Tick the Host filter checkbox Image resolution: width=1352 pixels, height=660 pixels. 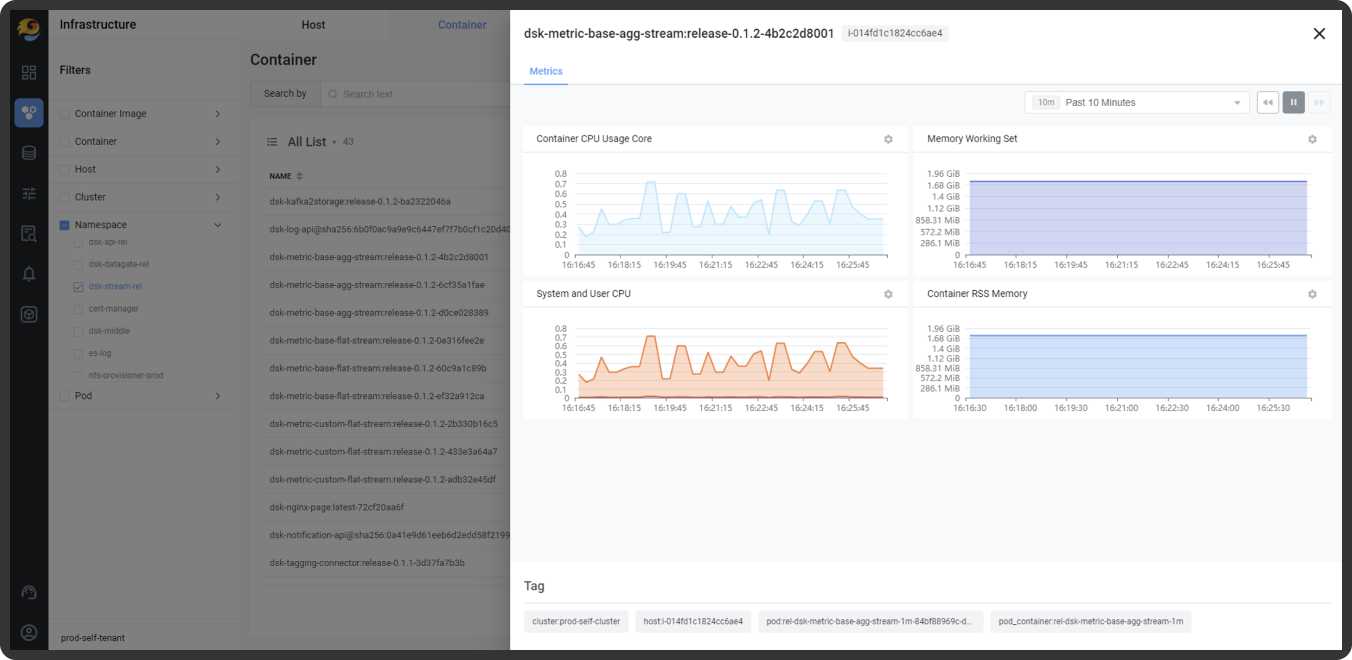click(65, 169)
